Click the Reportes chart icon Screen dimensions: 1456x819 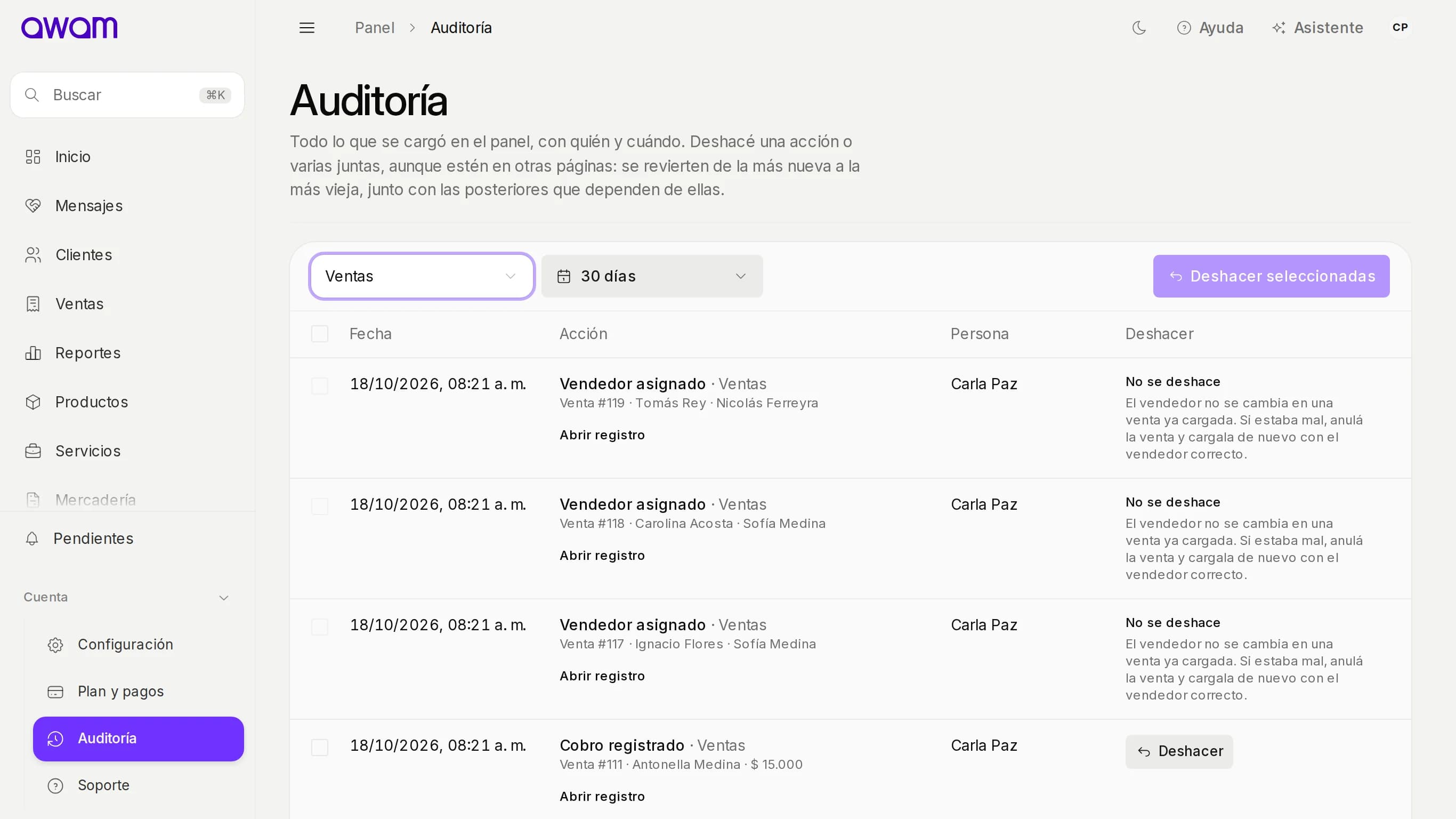[34, 353]
